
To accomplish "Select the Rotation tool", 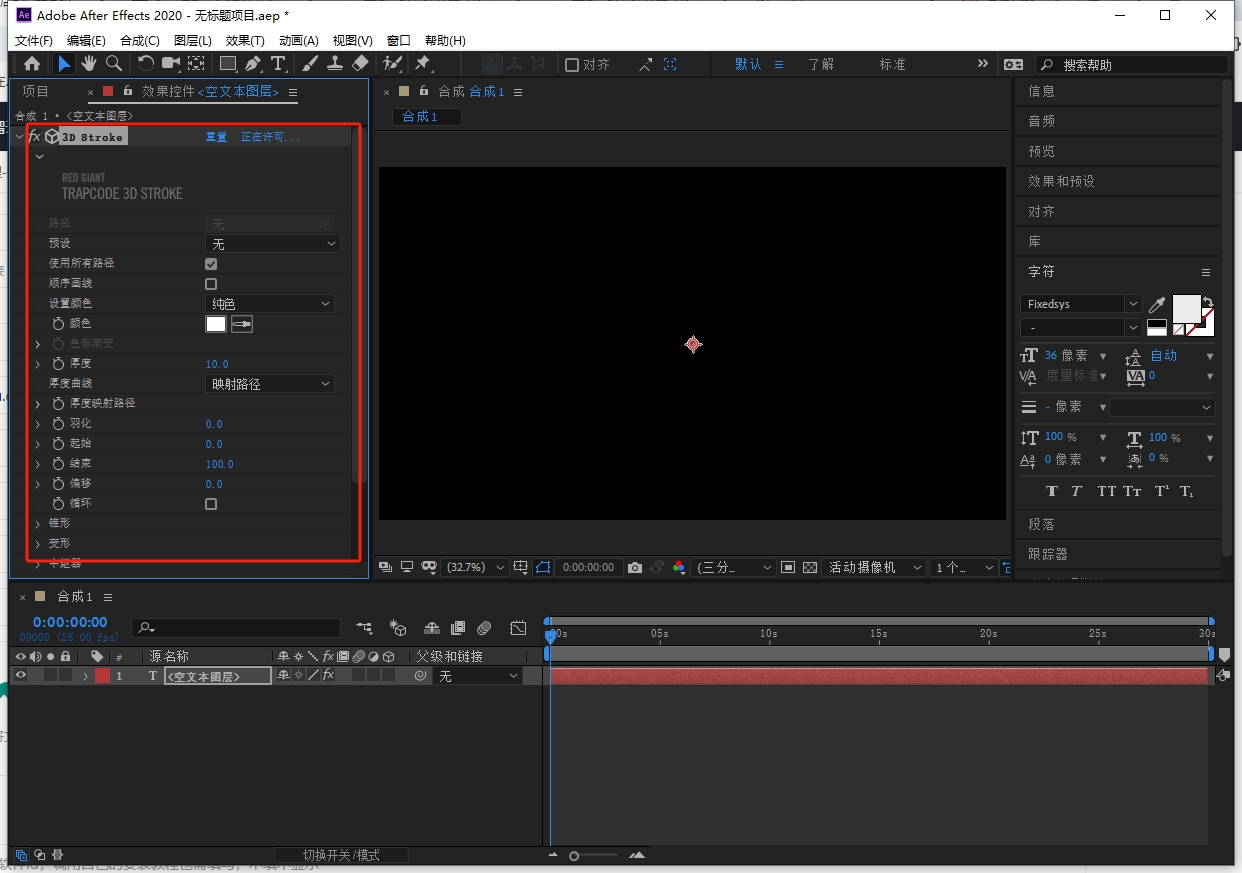I will point(146,64).
